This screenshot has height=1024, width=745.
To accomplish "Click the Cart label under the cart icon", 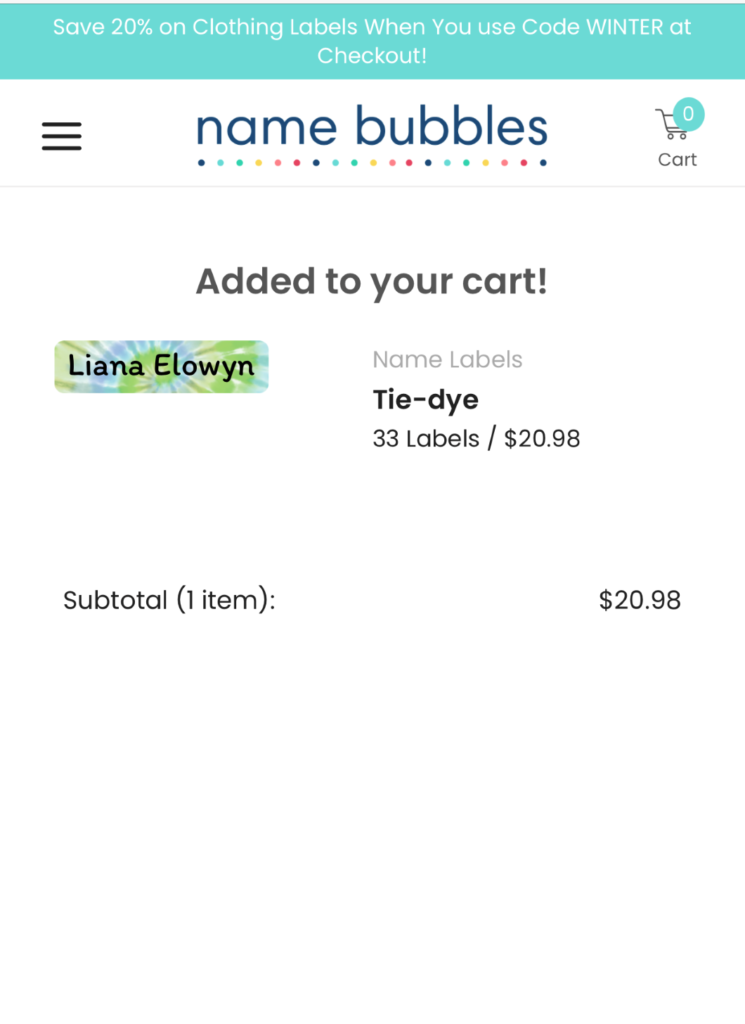I will pyautogui.click(x=677, y=159).
